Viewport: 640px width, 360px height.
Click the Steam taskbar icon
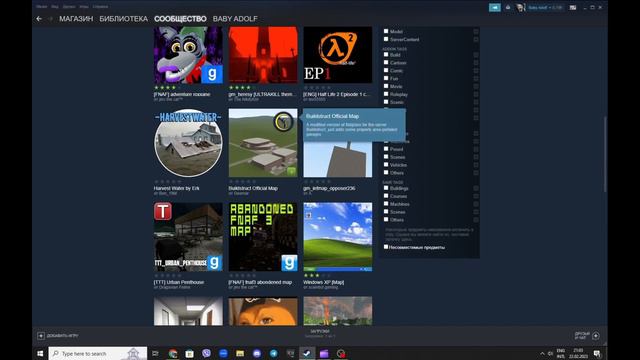(307, 353)
